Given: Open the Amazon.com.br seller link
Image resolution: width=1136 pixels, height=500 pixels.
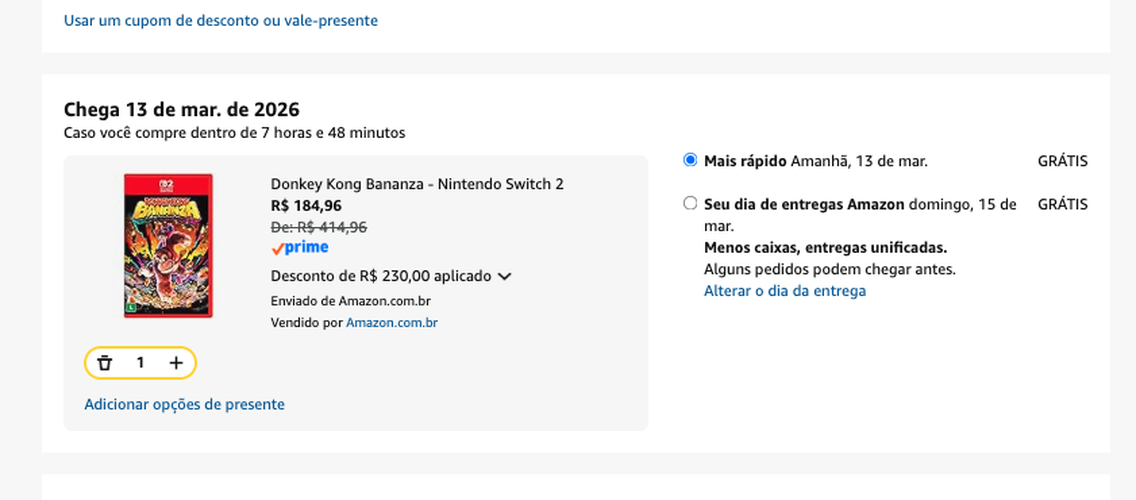Looking at the screenshot, I should click(392, 323).
